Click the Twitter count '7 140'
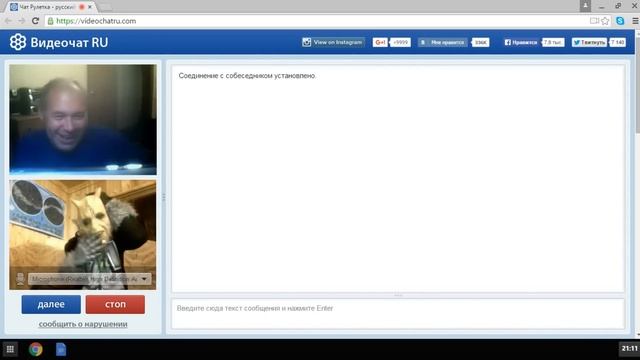640x360 pixels. [x=617, y=42]
